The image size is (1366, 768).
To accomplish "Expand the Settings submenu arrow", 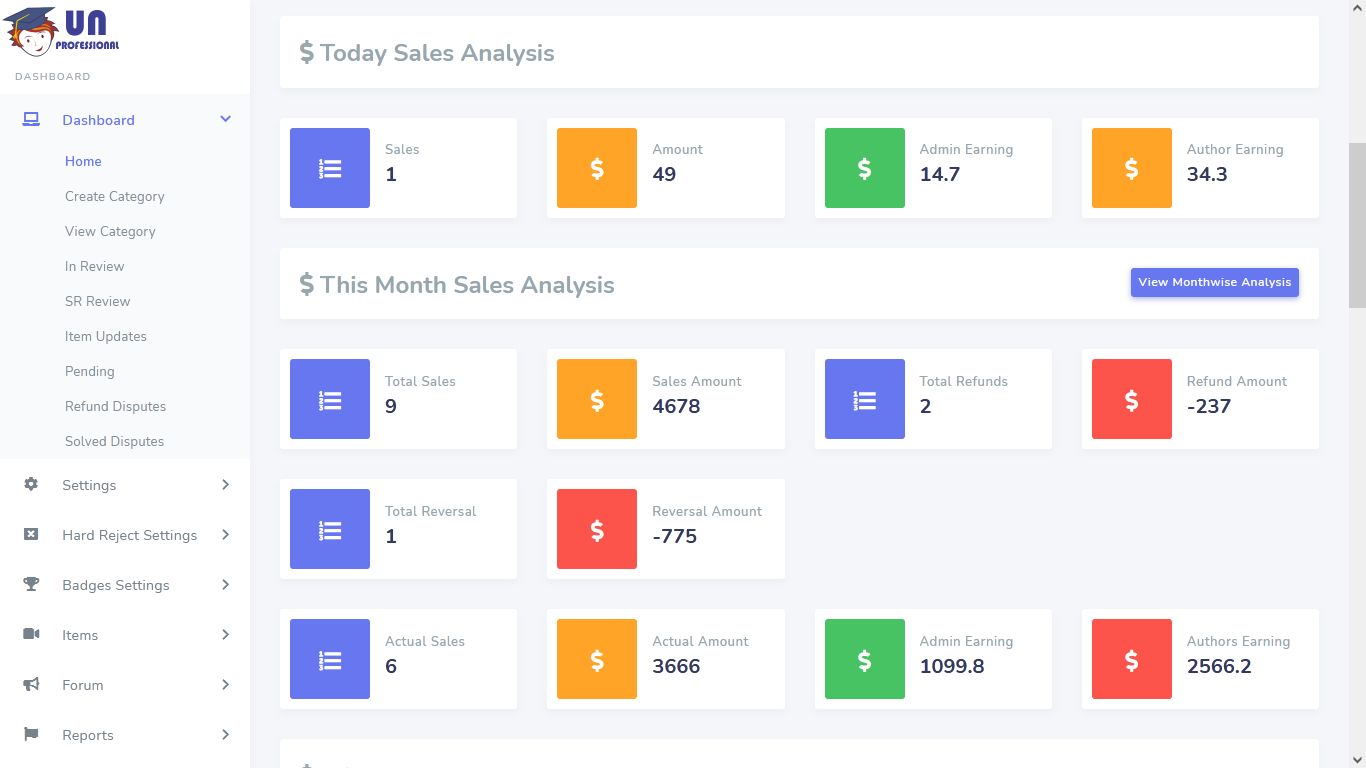I will pos(225,485).
